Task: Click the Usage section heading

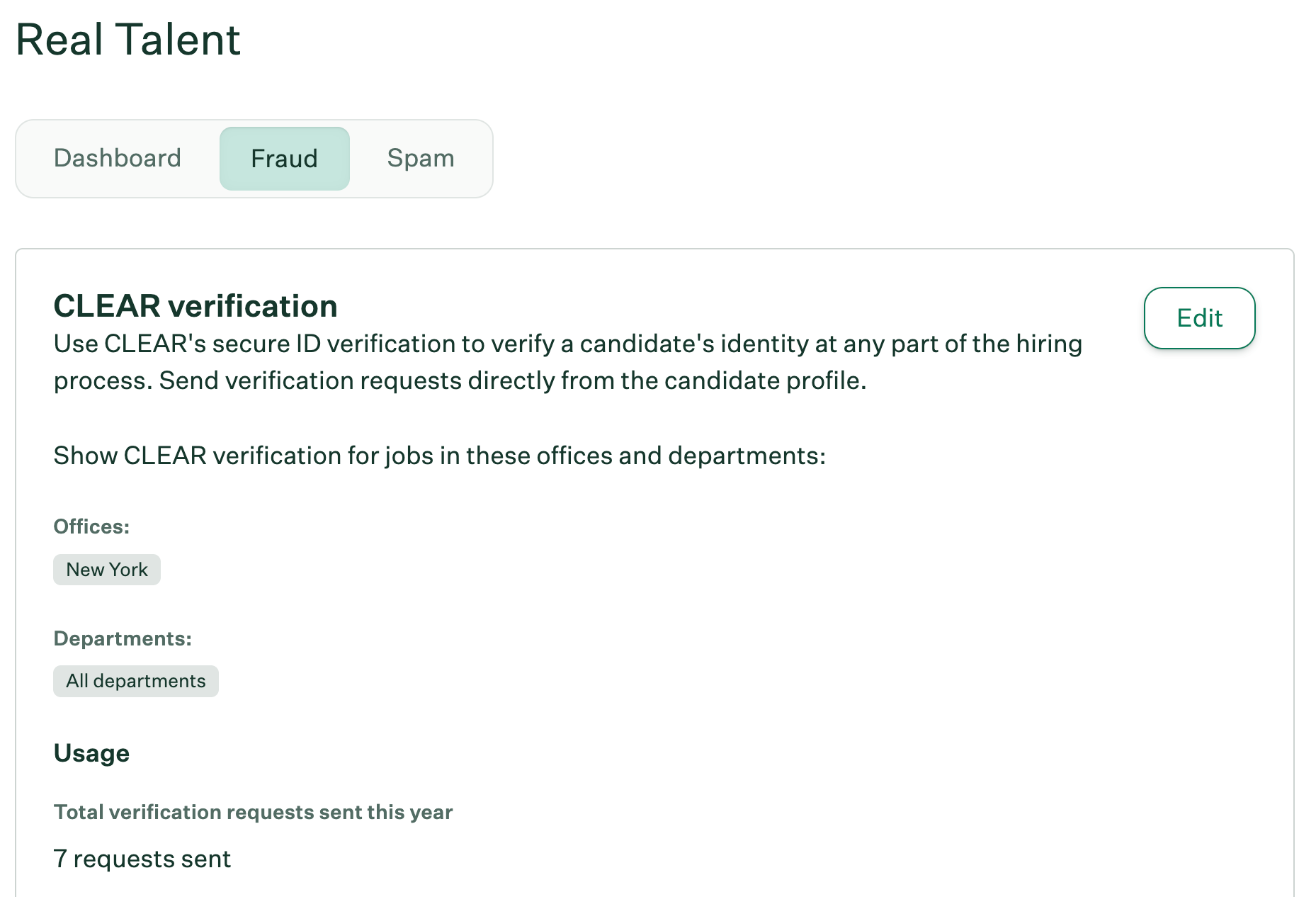Action: (x=91, y=753)
